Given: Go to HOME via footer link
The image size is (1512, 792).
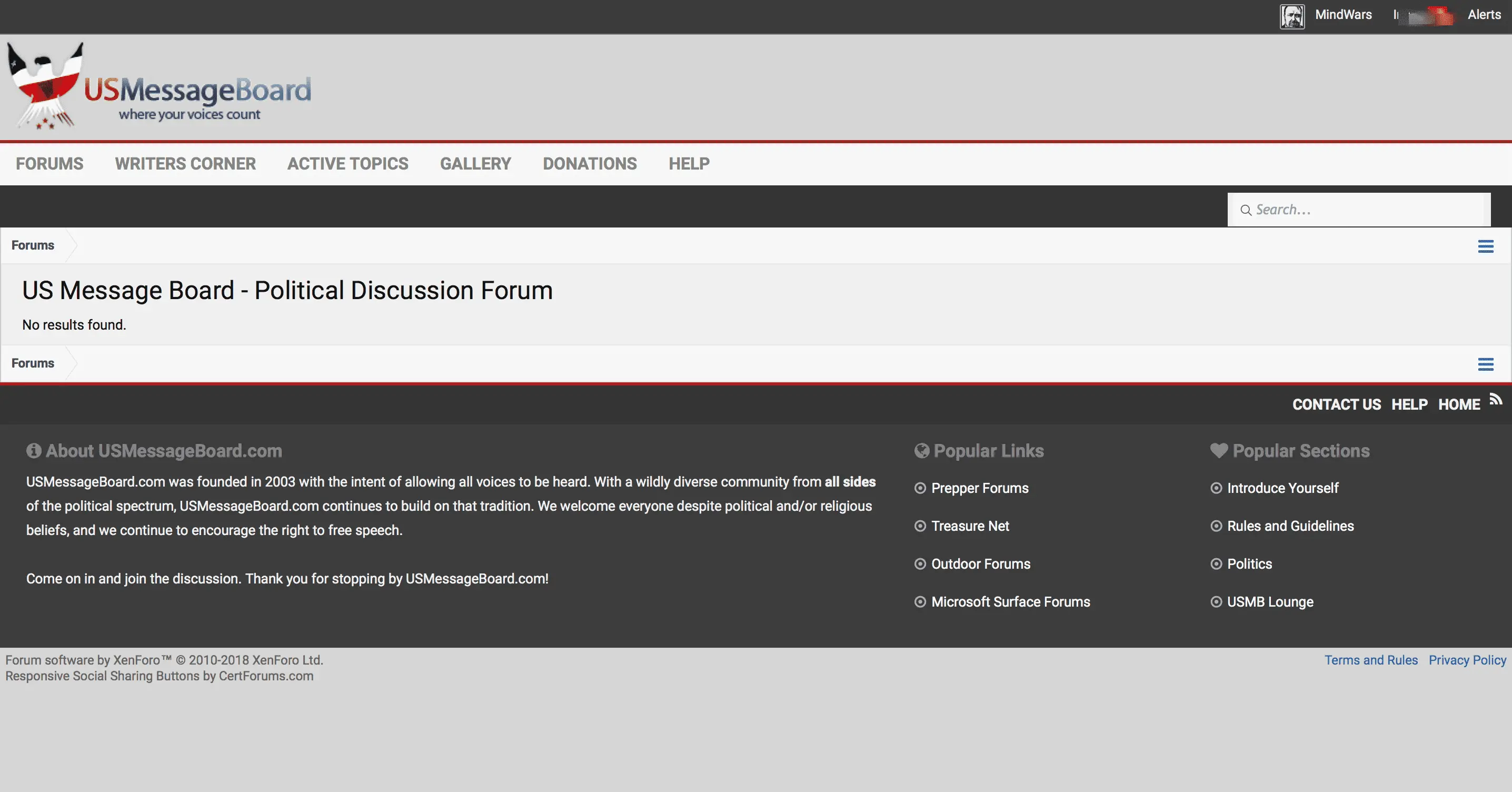Looking at the screenshot, I should point(1459,404).
